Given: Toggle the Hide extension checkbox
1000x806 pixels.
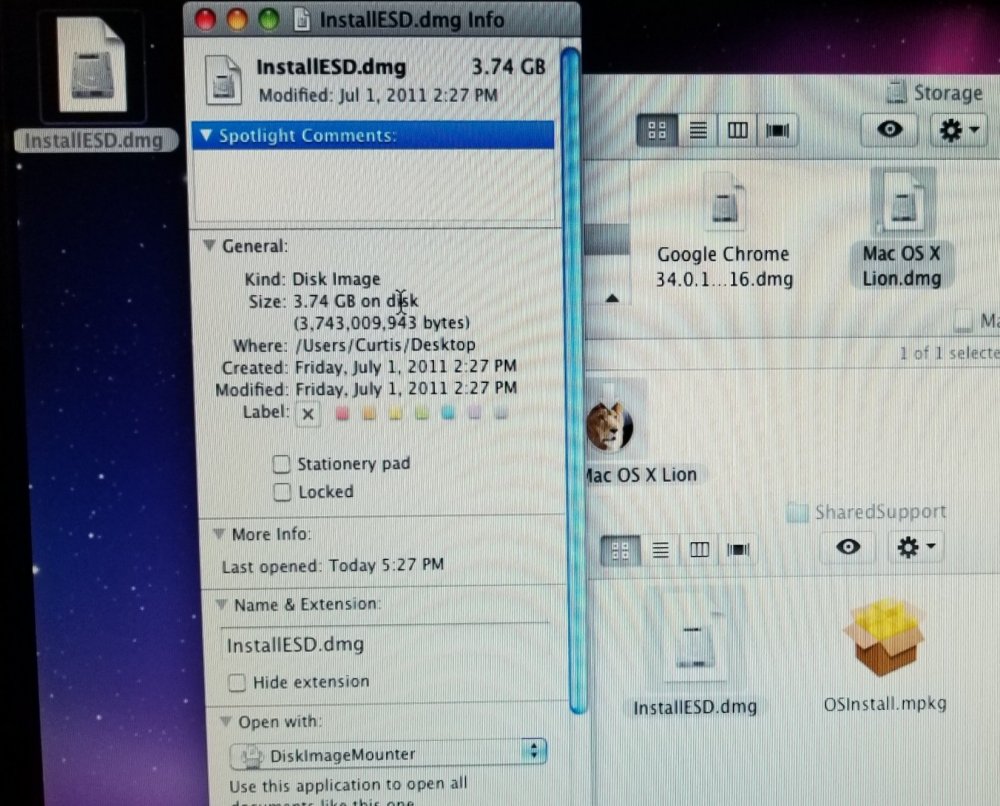Looking at the screenshot, I should click(x=237, y=683).
